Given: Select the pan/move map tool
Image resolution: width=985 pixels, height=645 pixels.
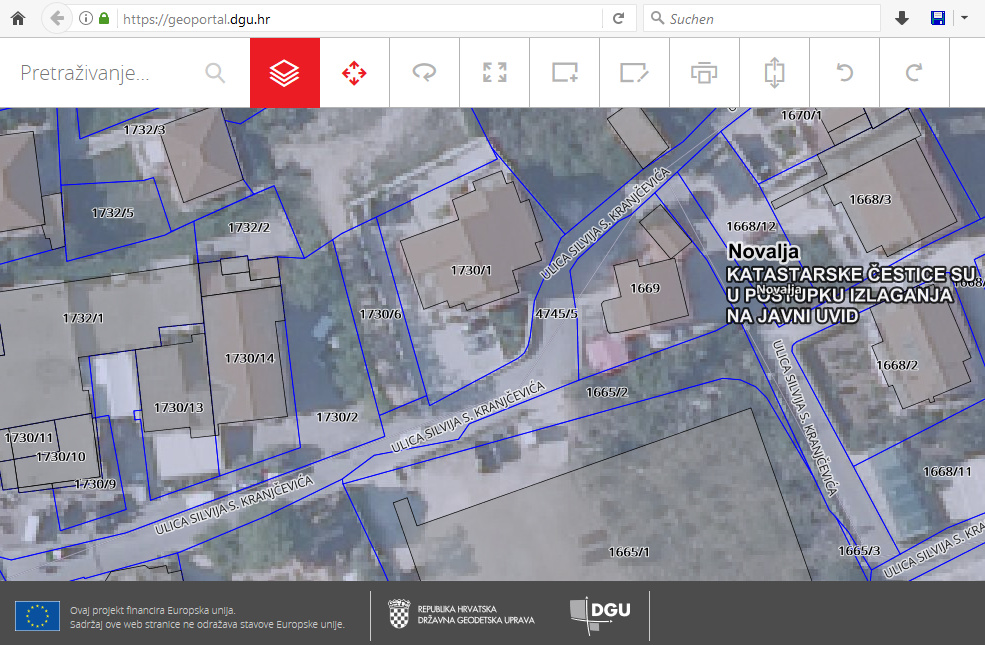Looking at the screenshot, I should pos(354,73).
